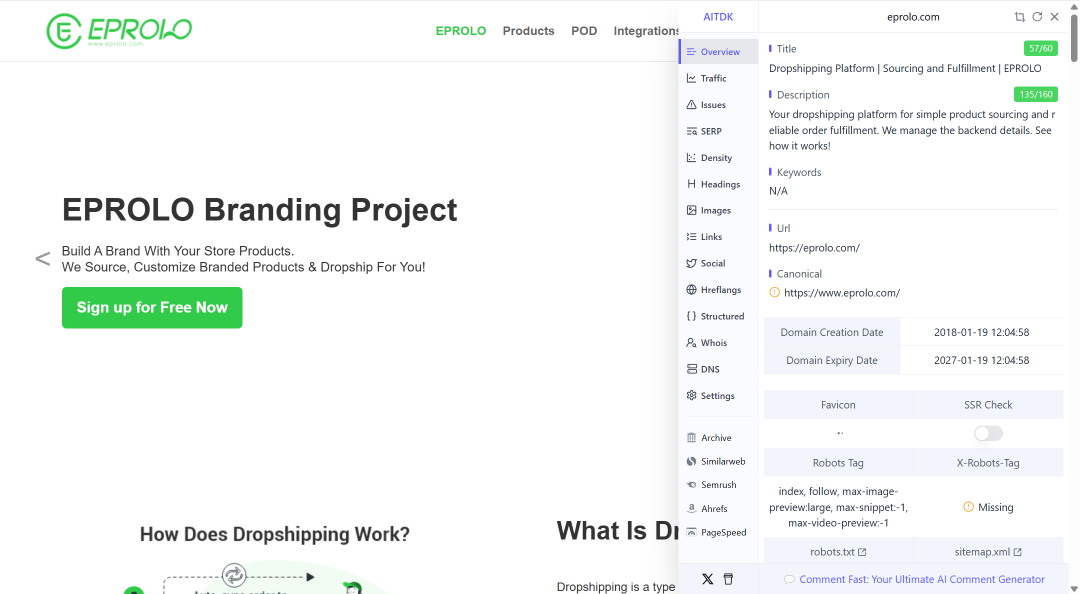Click the X (Twitter) icon at panel bottom
Screen dimensions: 1080x594
click(707, 579)
